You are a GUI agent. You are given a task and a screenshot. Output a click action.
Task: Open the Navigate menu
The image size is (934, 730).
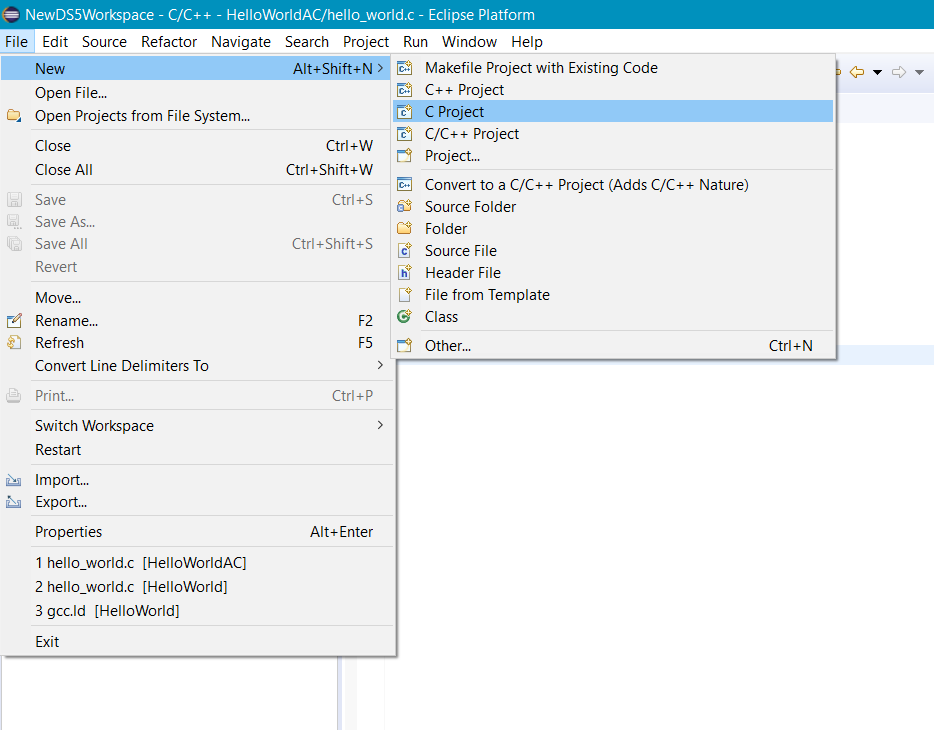pyautogui.click(x=240, y=41)
